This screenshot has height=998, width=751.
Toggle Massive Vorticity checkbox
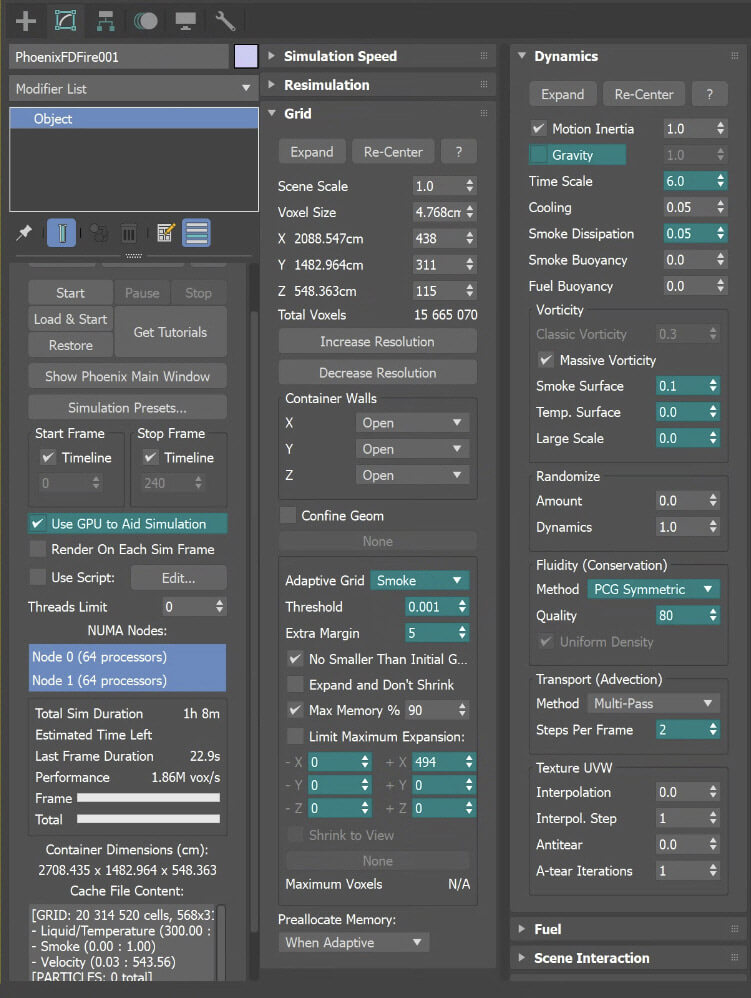point(545,360)
